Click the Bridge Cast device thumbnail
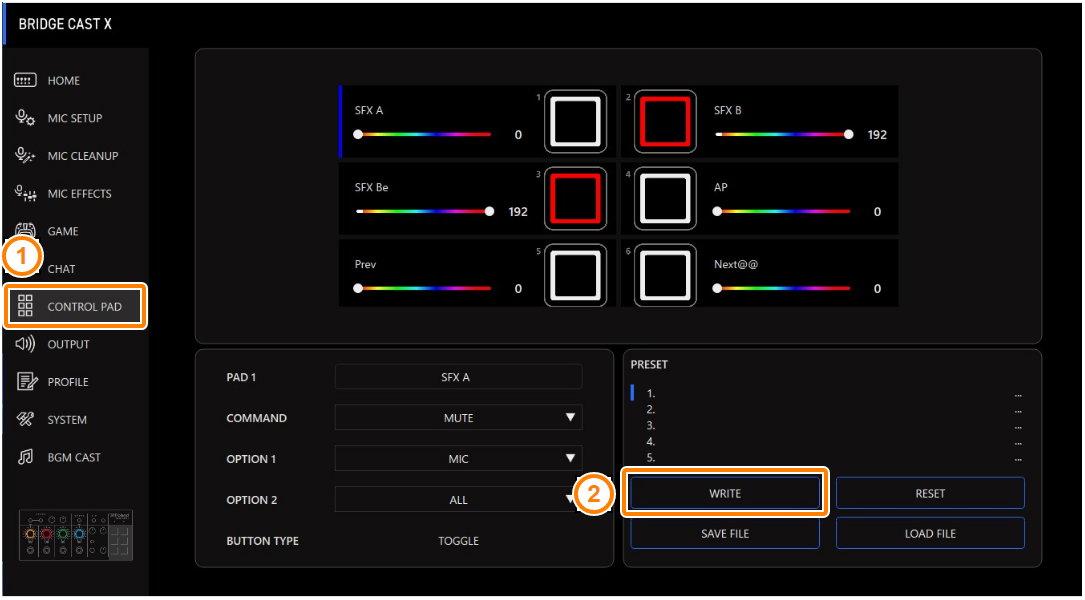Image resolution: width=1085 pixels, height=600 pixels. [75, 536]
